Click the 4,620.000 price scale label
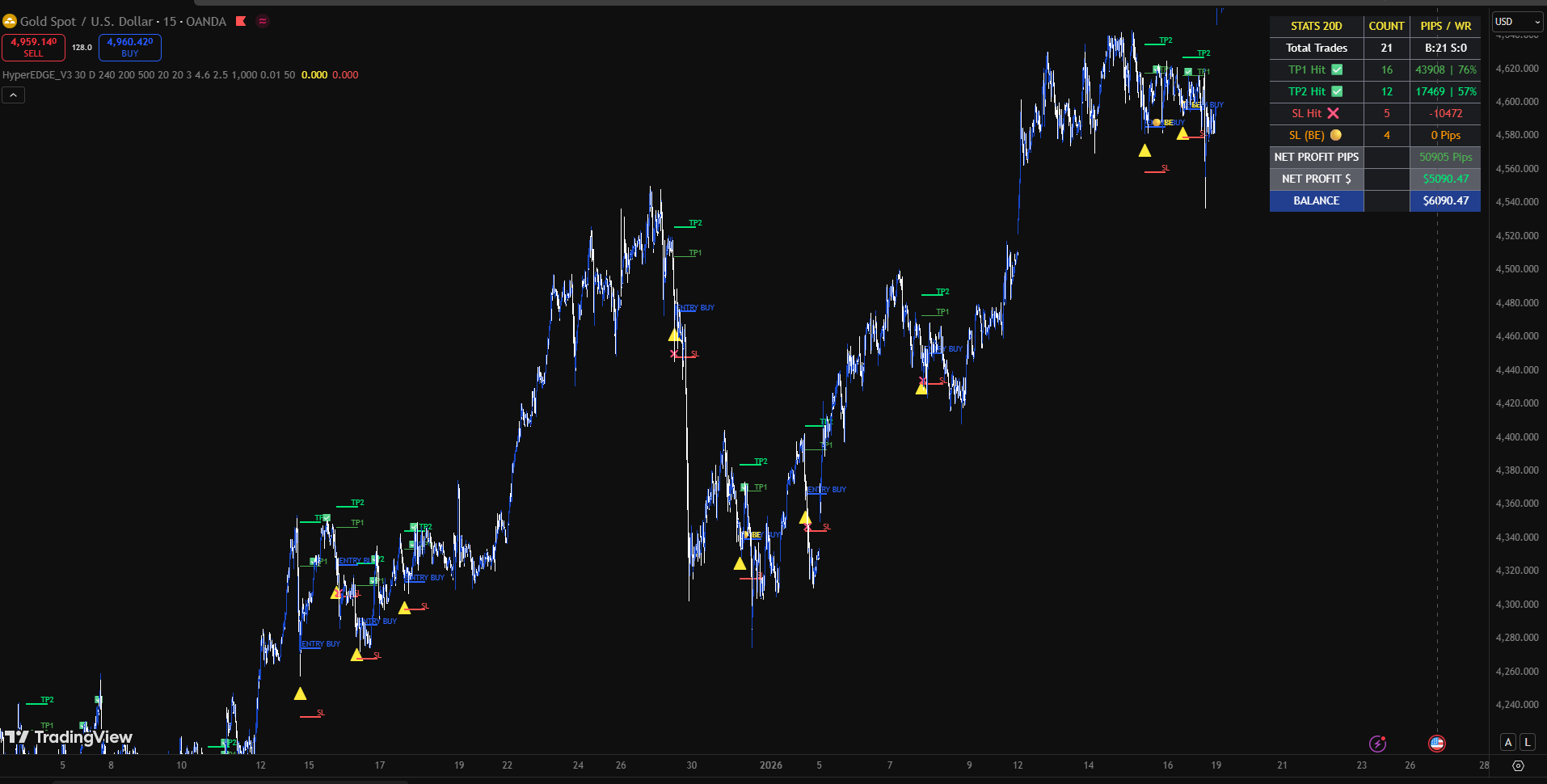The image size is (1547, 784). [1517, 69]
